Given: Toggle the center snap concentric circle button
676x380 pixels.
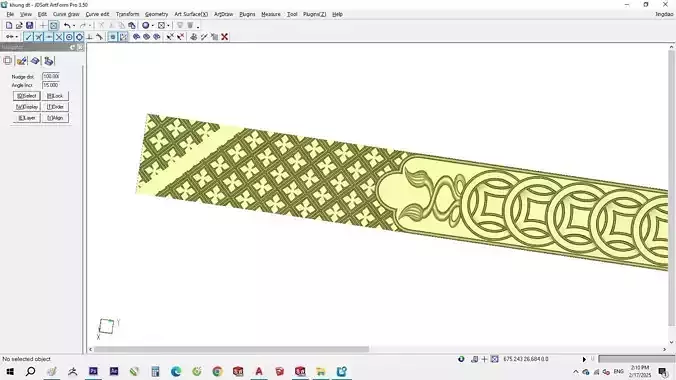Looking at the screenshot, I should coord(69,37).
